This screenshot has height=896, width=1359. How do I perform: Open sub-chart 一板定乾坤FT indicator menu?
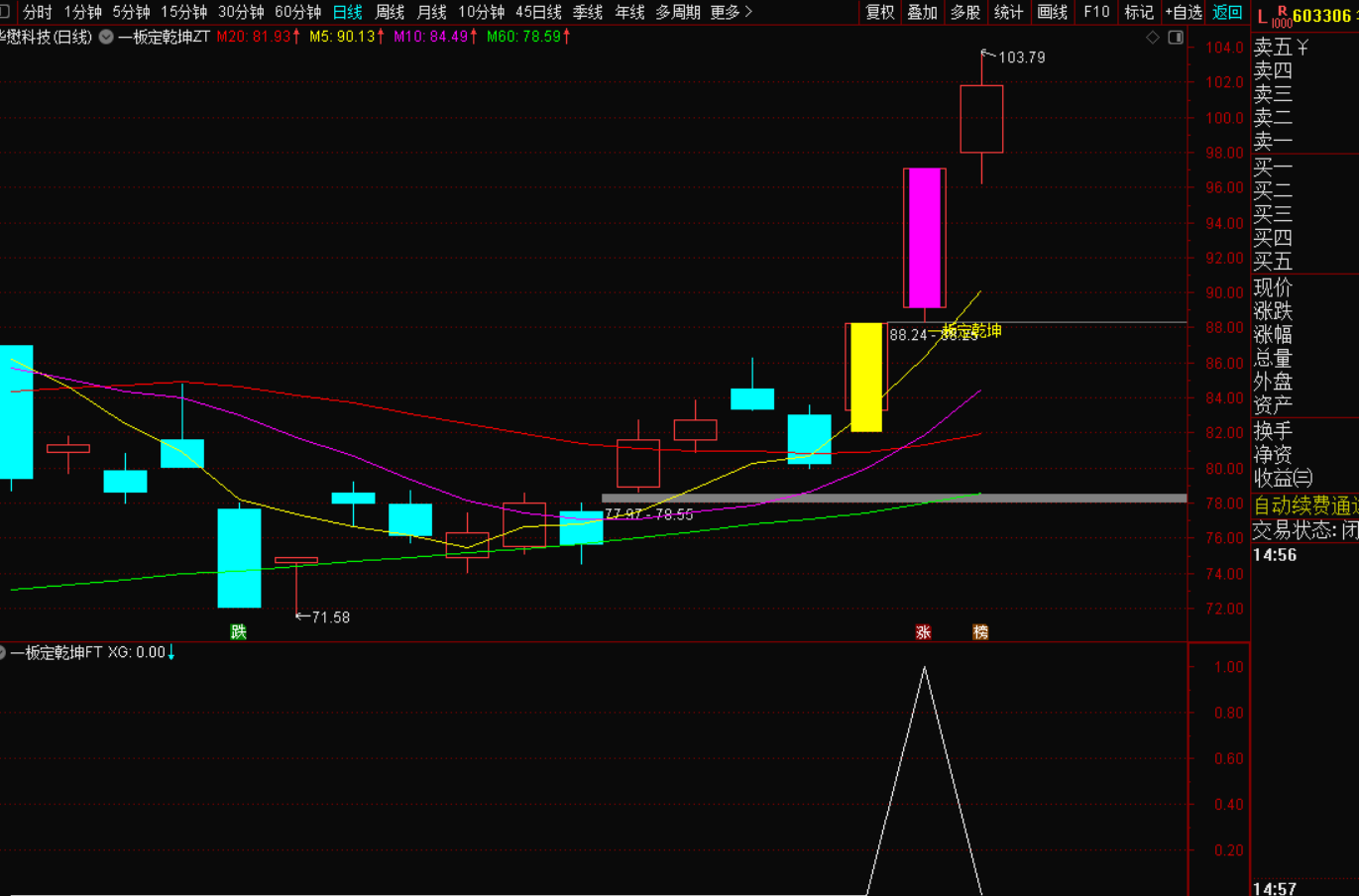click(x=3, y=652)
